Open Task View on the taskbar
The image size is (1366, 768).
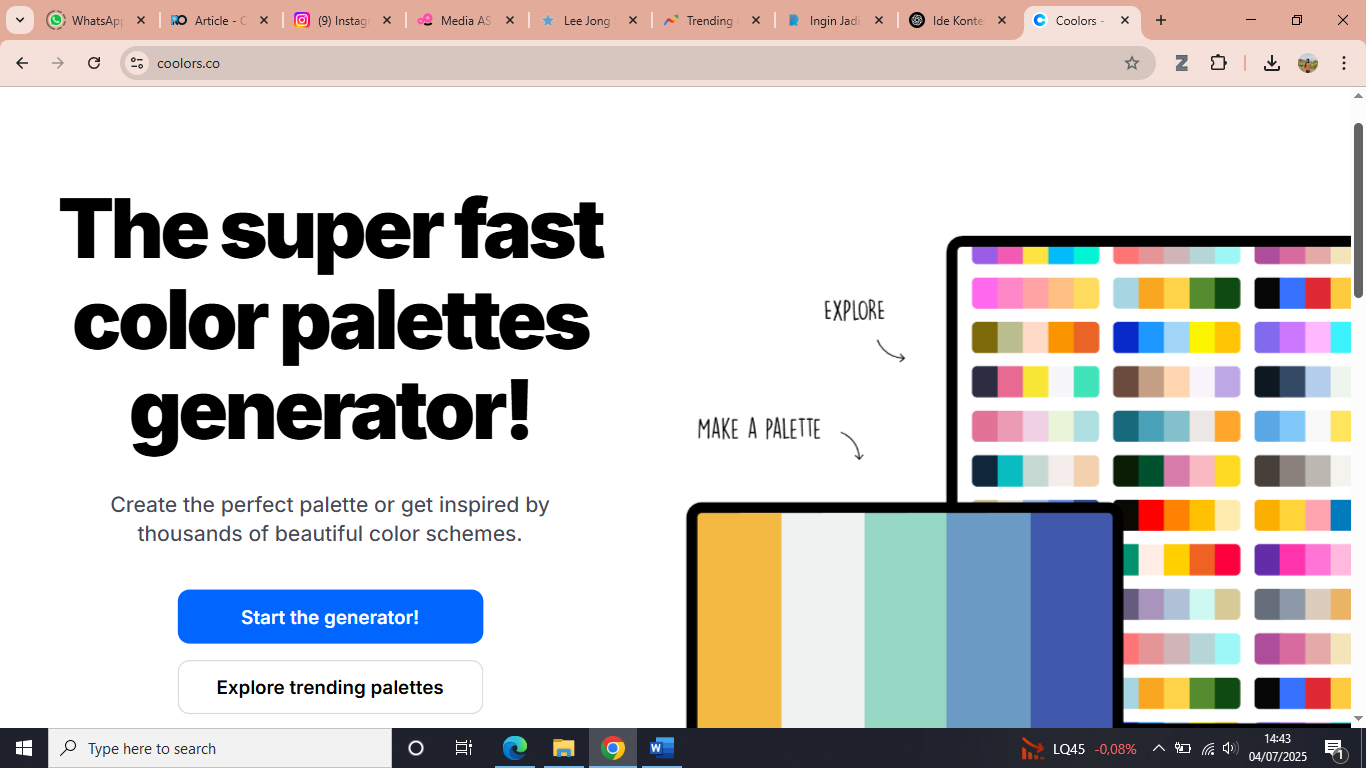(x=464, y=748)
